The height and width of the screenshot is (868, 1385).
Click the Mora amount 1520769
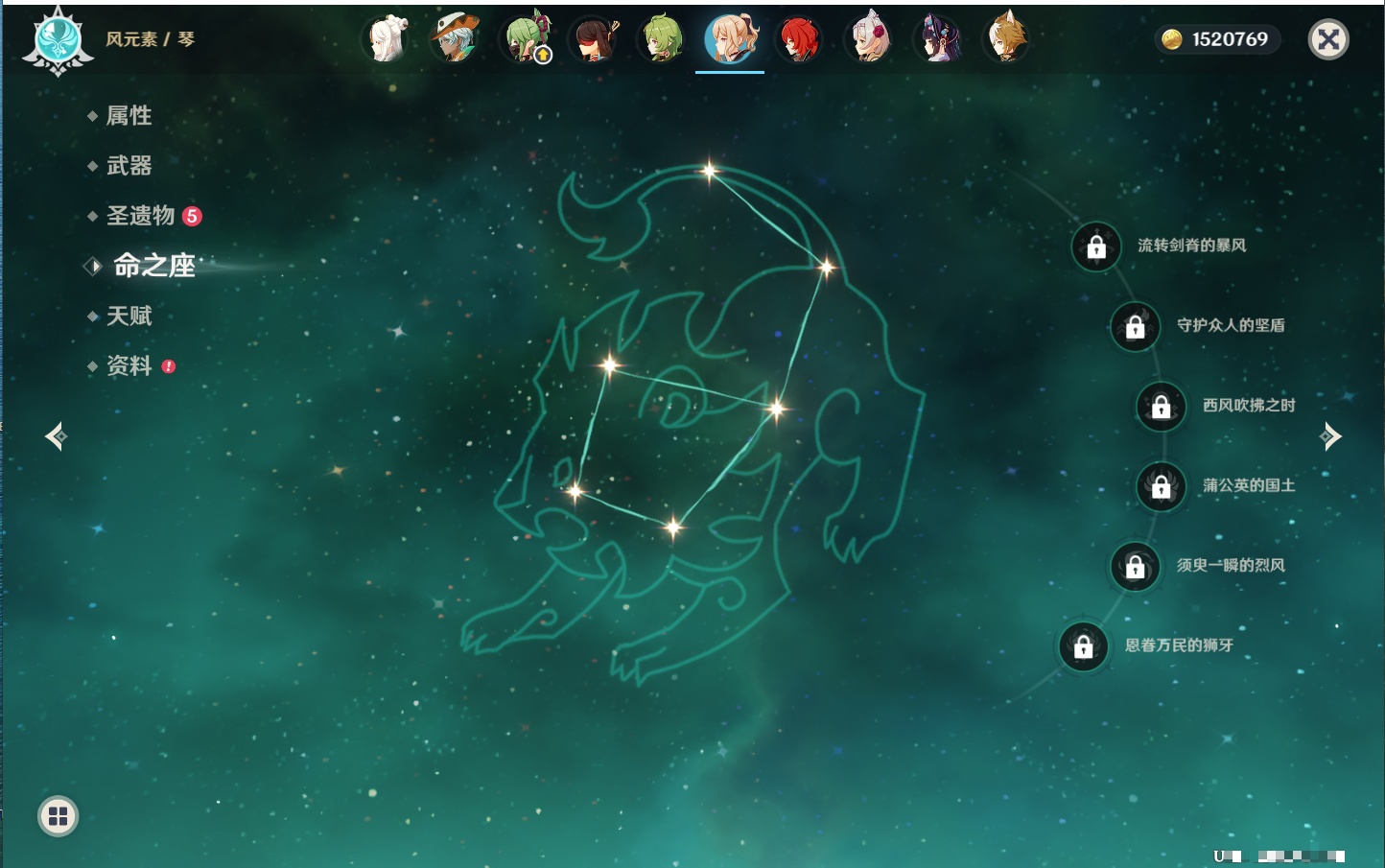click(1230, 39)
